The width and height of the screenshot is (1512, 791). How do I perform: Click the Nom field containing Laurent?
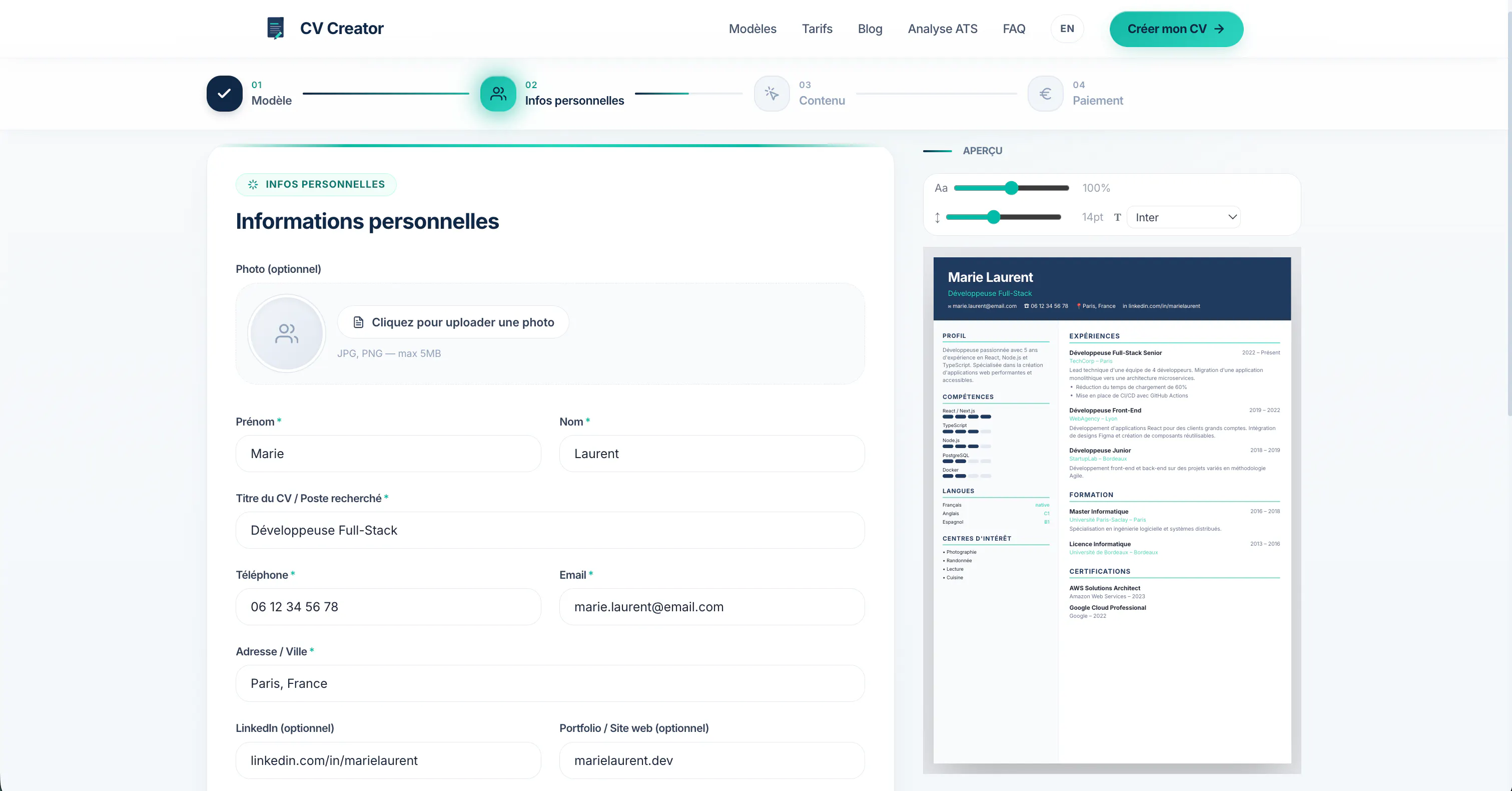[711, 454]
